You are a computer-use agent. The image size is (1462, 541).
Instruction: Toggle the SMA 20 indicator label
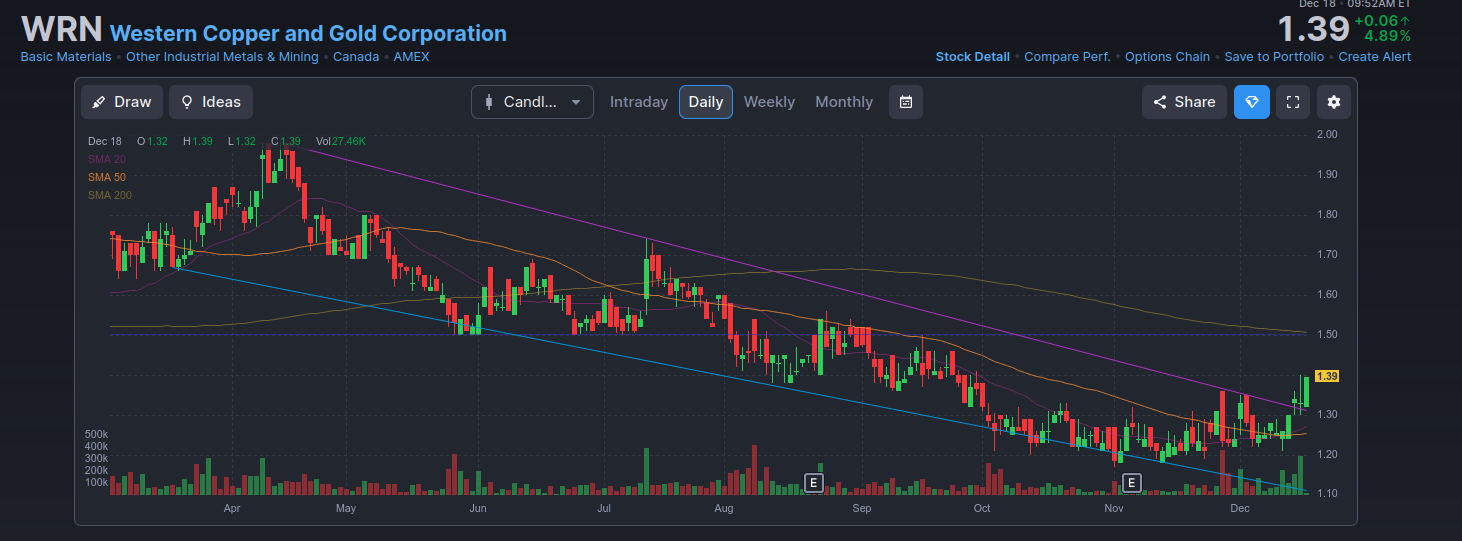pos(106,159)
